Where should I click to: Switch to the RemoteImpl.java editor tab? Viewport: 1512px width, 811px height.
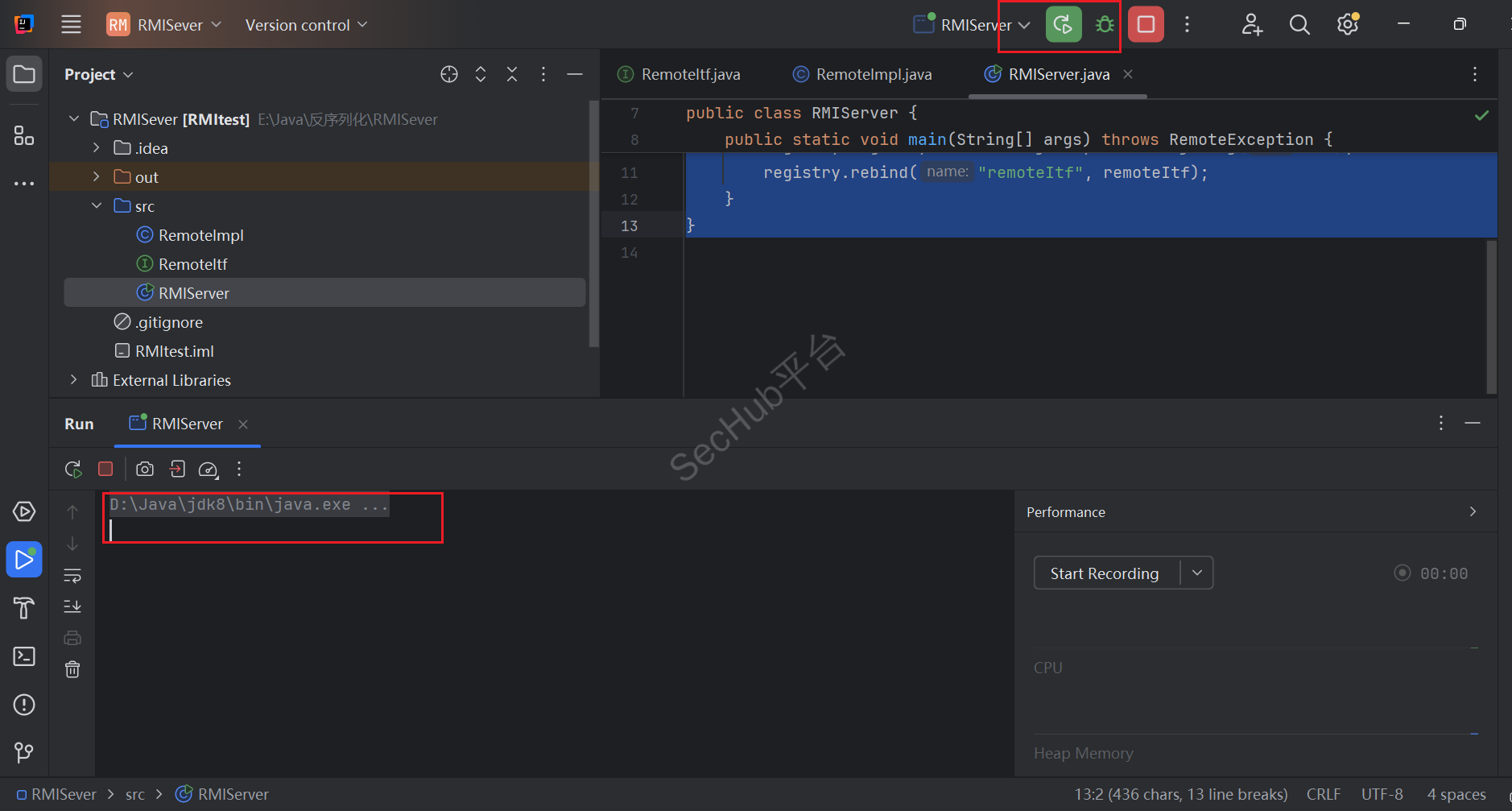pos(873,74)
